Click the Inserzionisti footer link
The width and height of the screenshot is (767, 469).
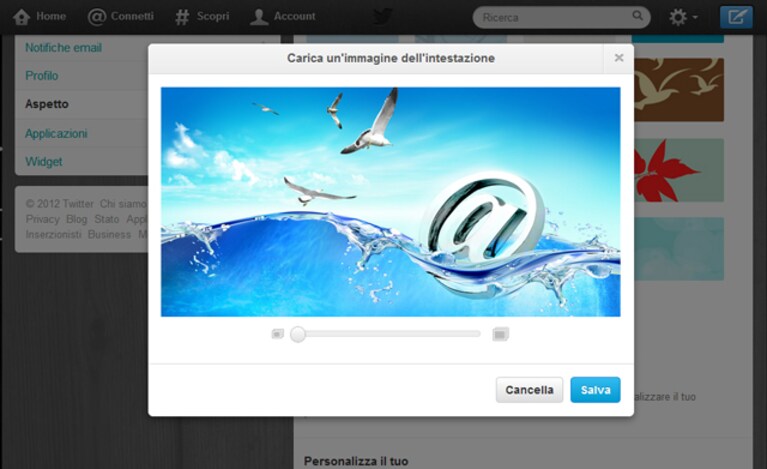coord(54,235)
